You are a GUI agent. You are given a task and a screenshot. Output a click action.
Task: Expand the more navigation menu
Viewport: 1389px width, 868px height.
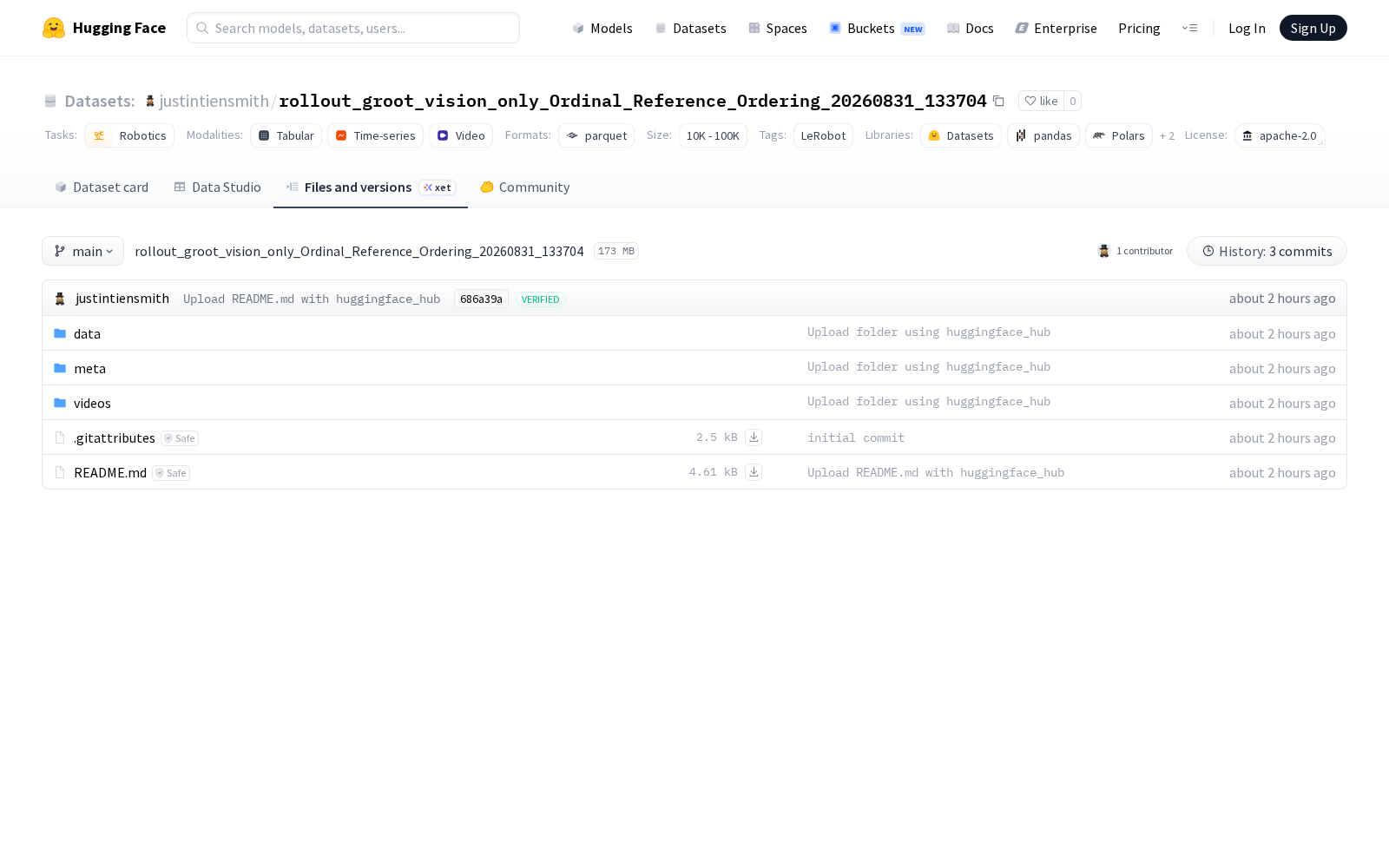1189,28
